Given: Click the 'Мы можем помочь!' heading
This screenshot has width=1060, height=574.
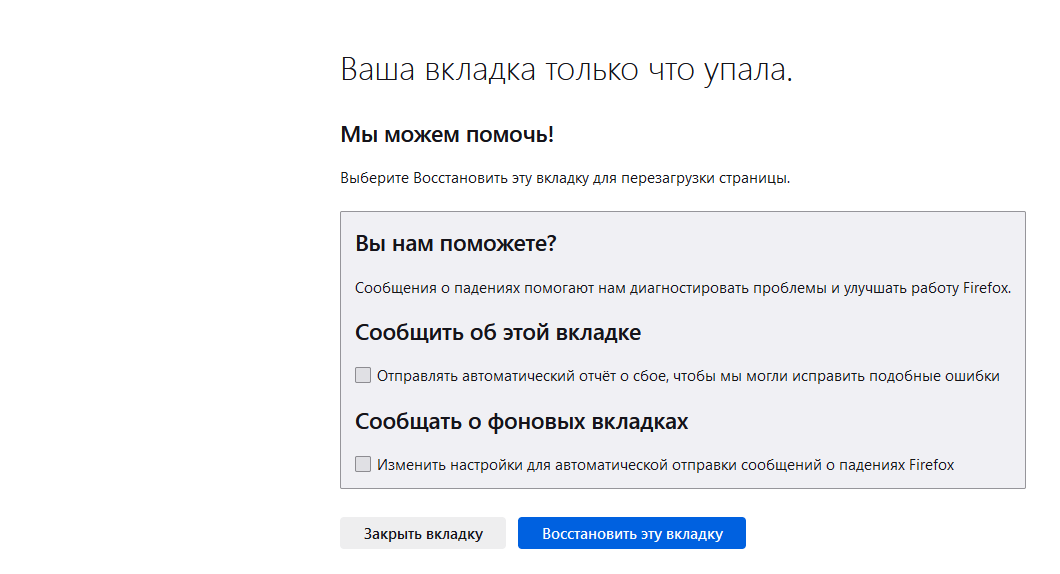Looking at the screenshot, I should (447, 134).
